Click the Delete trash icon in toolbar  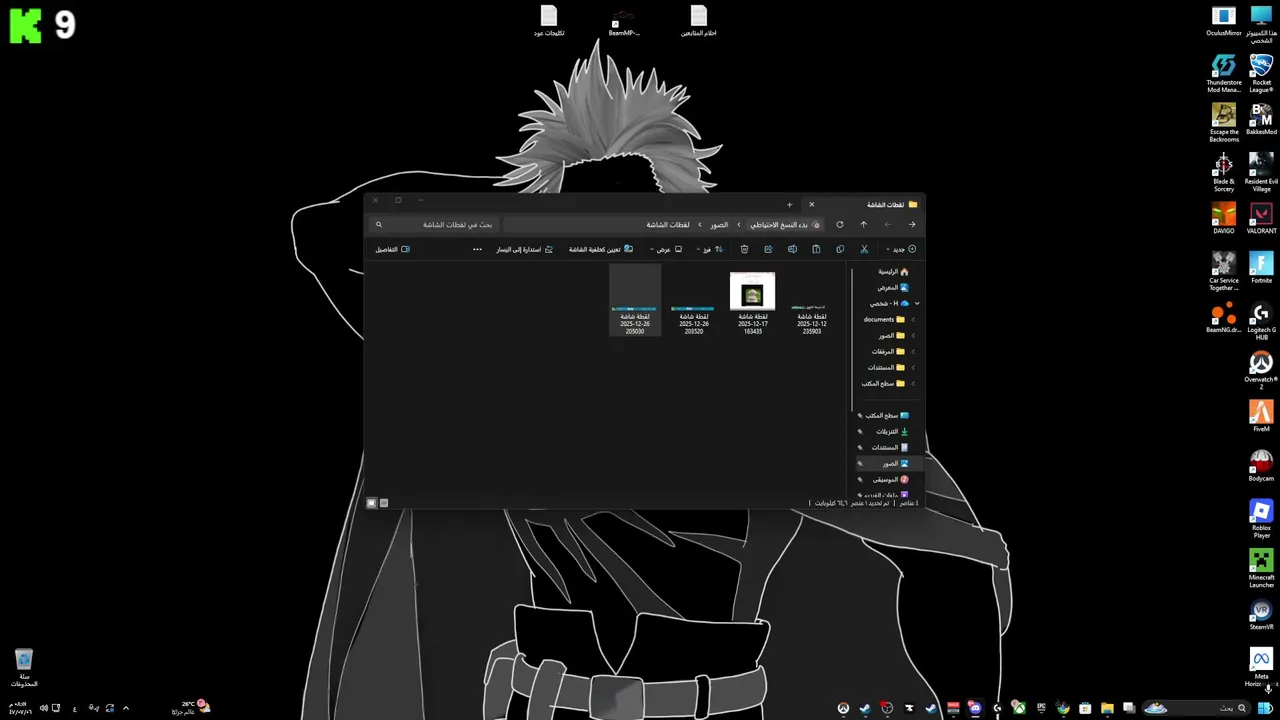click(744, 249)
